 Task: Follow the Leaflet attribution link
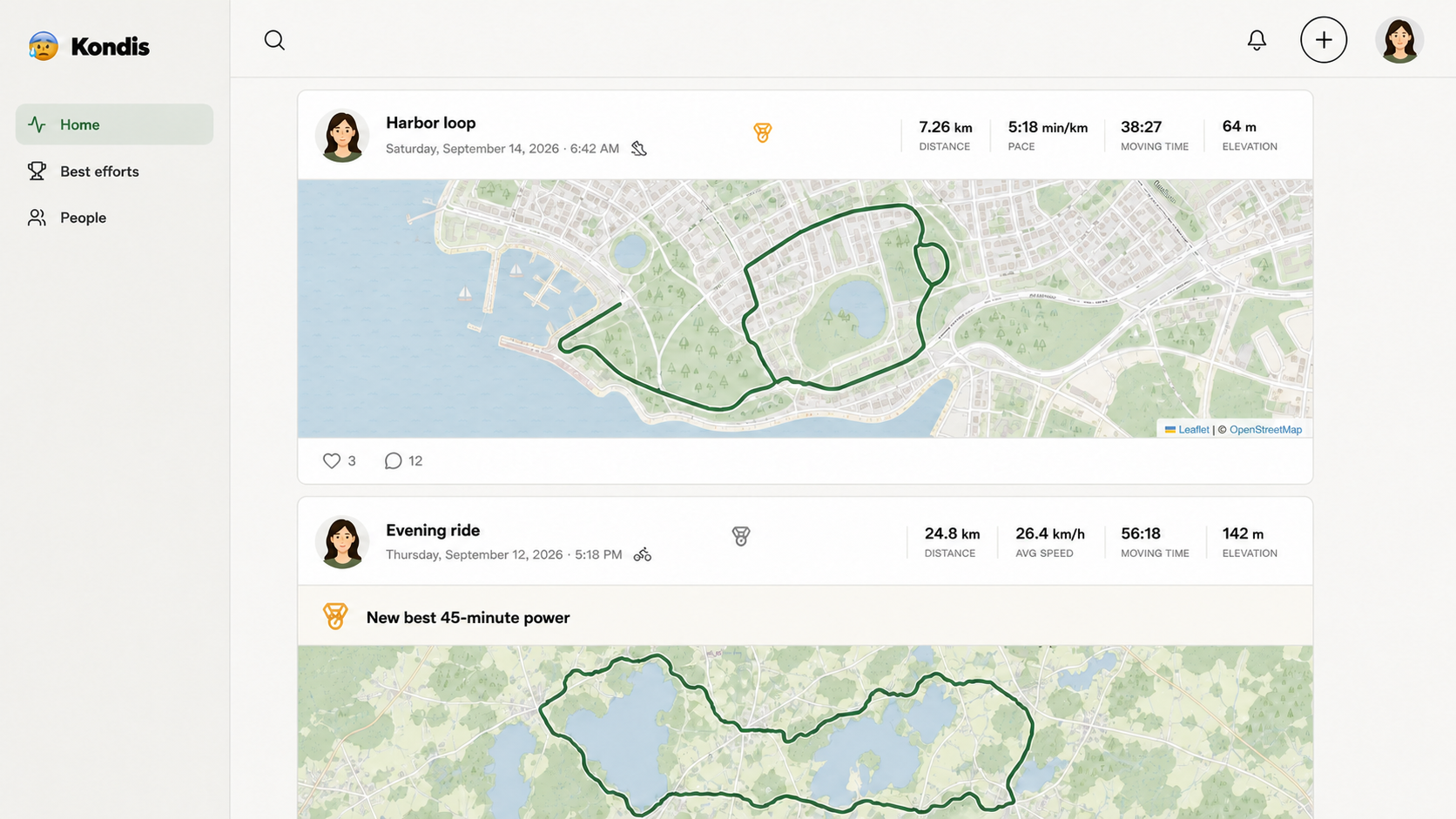point(1193,430)
